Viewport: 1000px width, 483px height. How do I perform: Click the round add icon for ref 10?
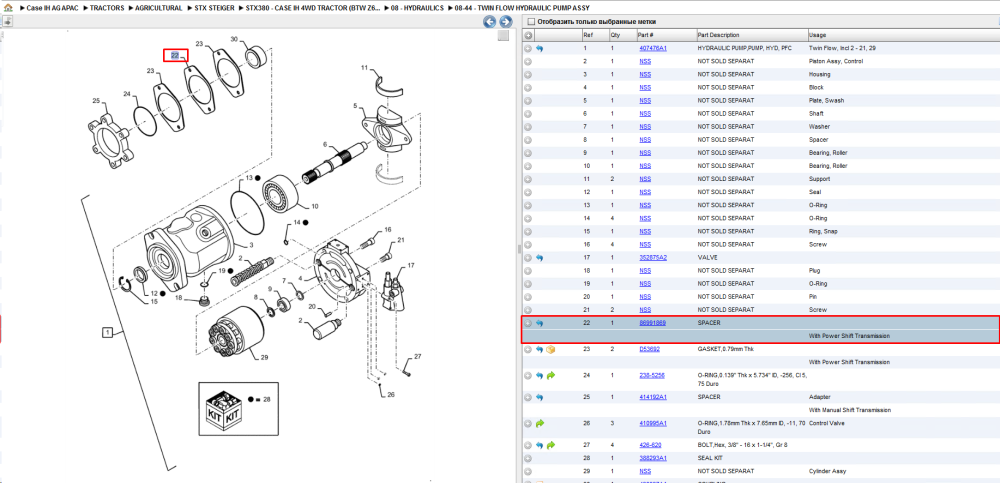(x=528, y=166)
